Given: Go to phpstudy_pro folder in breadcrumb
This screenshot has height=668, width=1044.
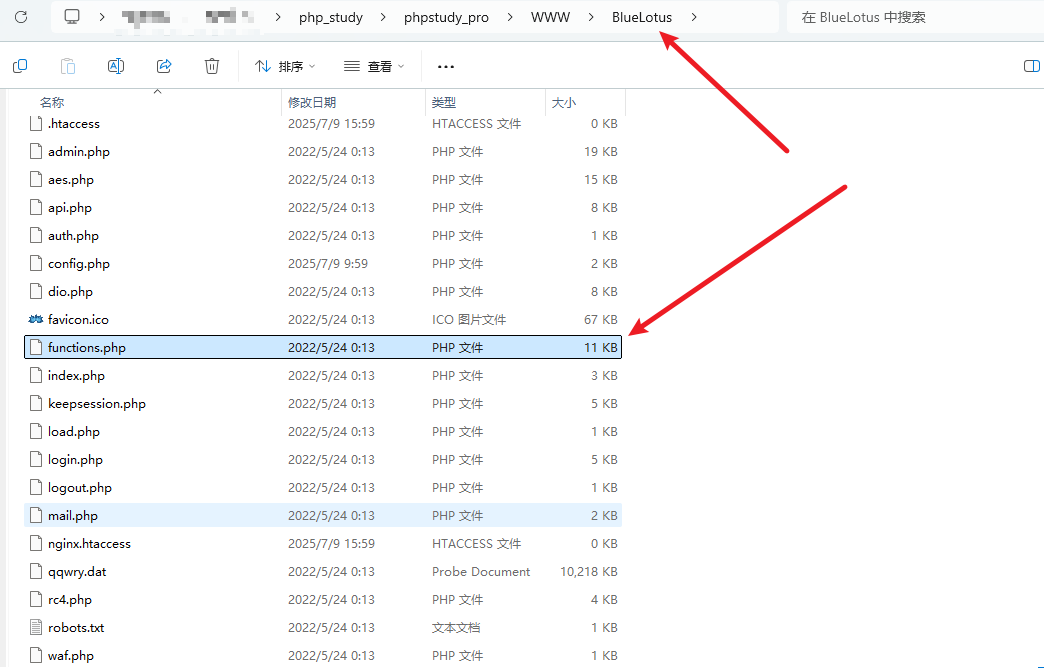Looking at the screenshot, I should (446, 17).
